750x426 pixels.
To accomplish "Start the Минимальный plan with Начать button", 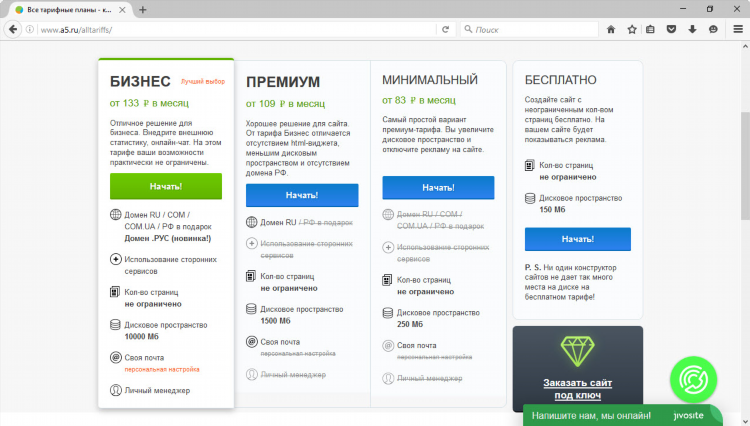I will tap(438, 187).
